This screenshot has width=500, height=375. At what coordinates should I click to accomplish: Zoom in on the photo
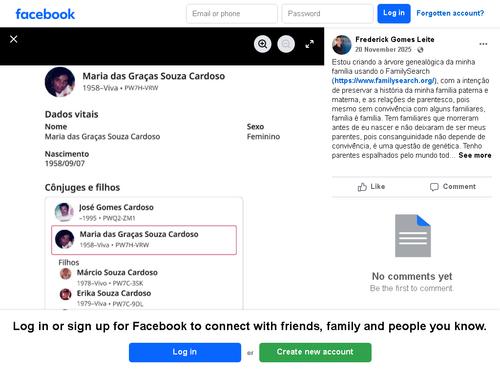[263, 44]
